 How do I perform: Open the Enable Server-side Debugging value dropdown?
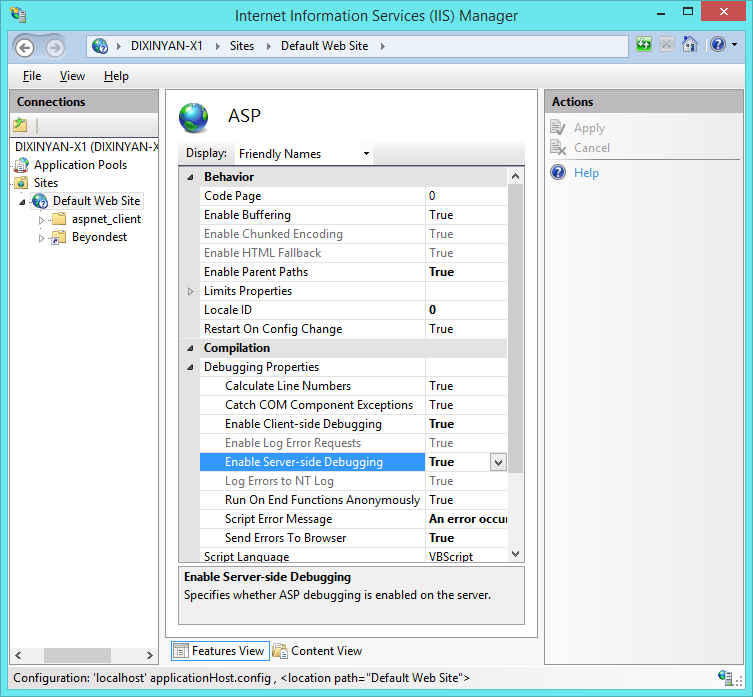498,462
